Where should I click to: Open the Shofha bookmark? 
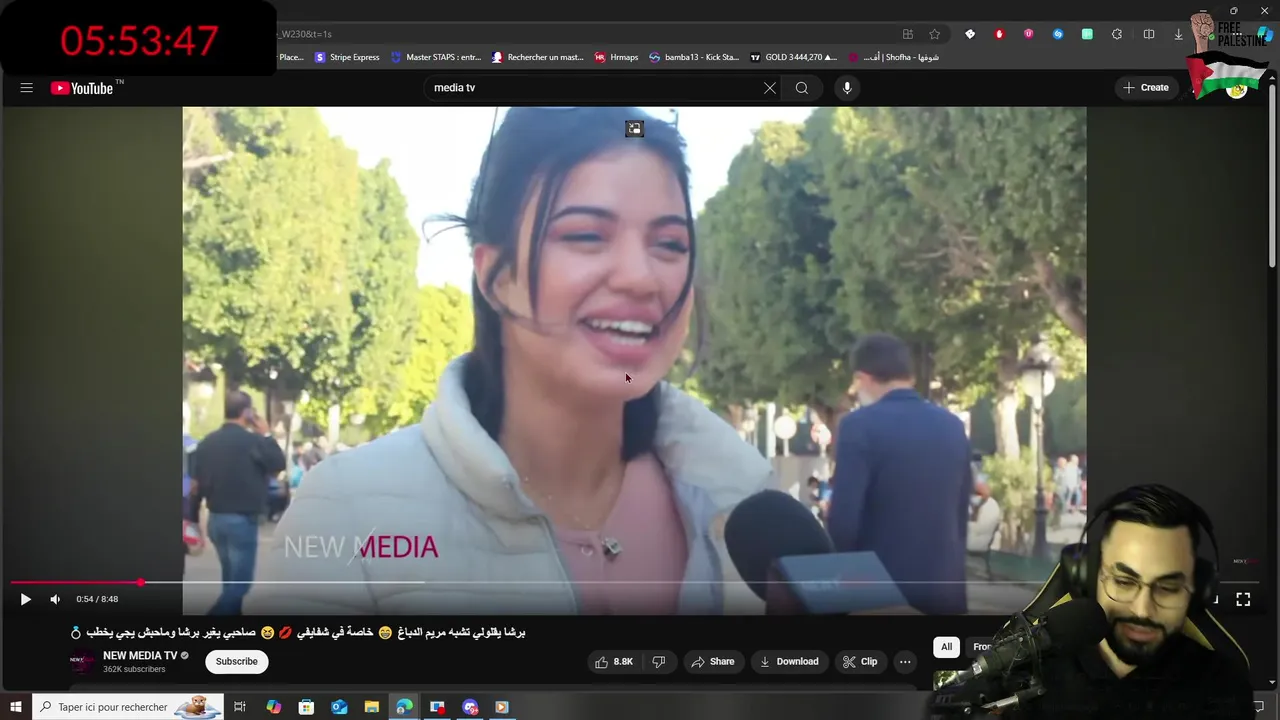[x=893, y=57]
